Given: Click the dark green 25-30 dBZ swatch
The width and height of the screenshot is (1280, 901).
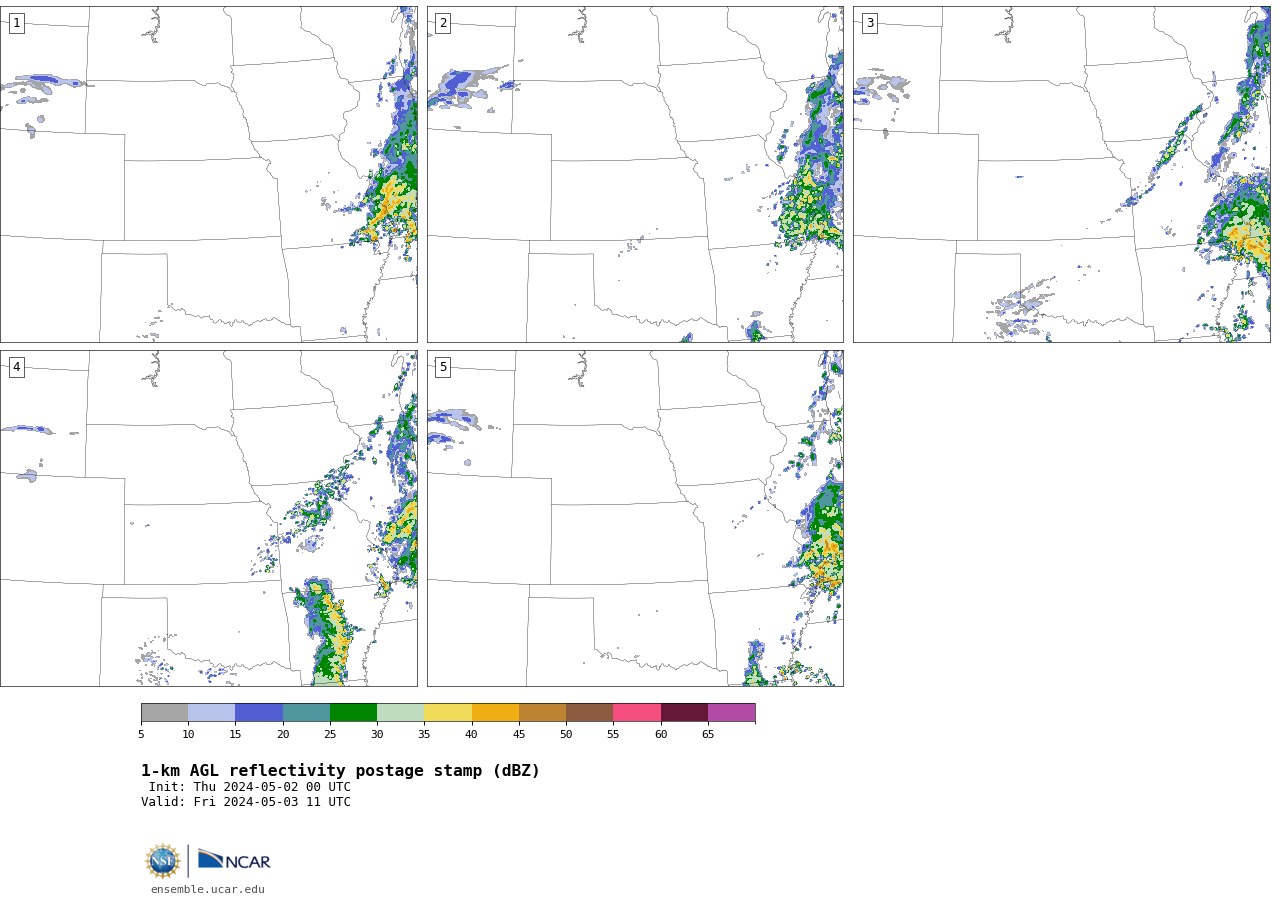Looking at the screenshot, I should pos(353,712).
